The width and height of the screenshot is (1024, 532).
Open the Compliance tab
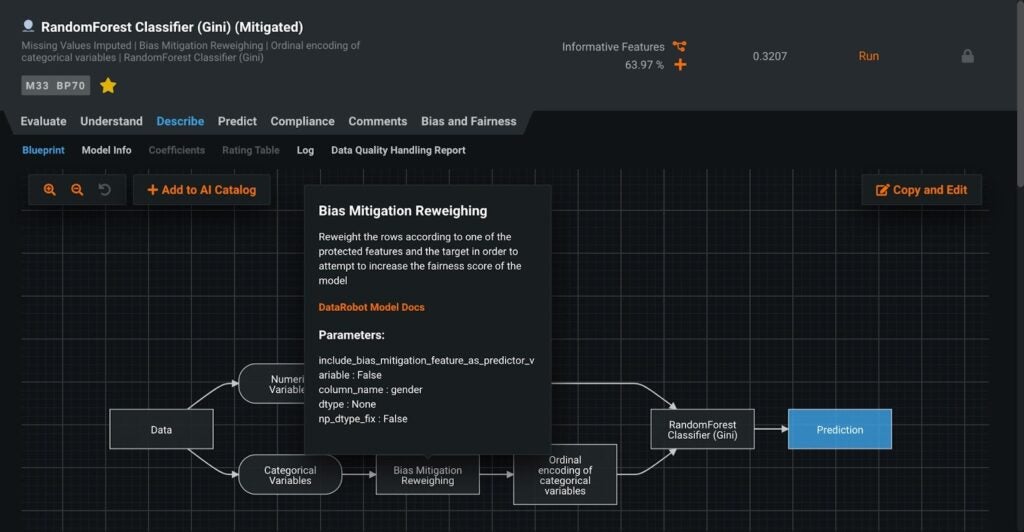(302, 121)
